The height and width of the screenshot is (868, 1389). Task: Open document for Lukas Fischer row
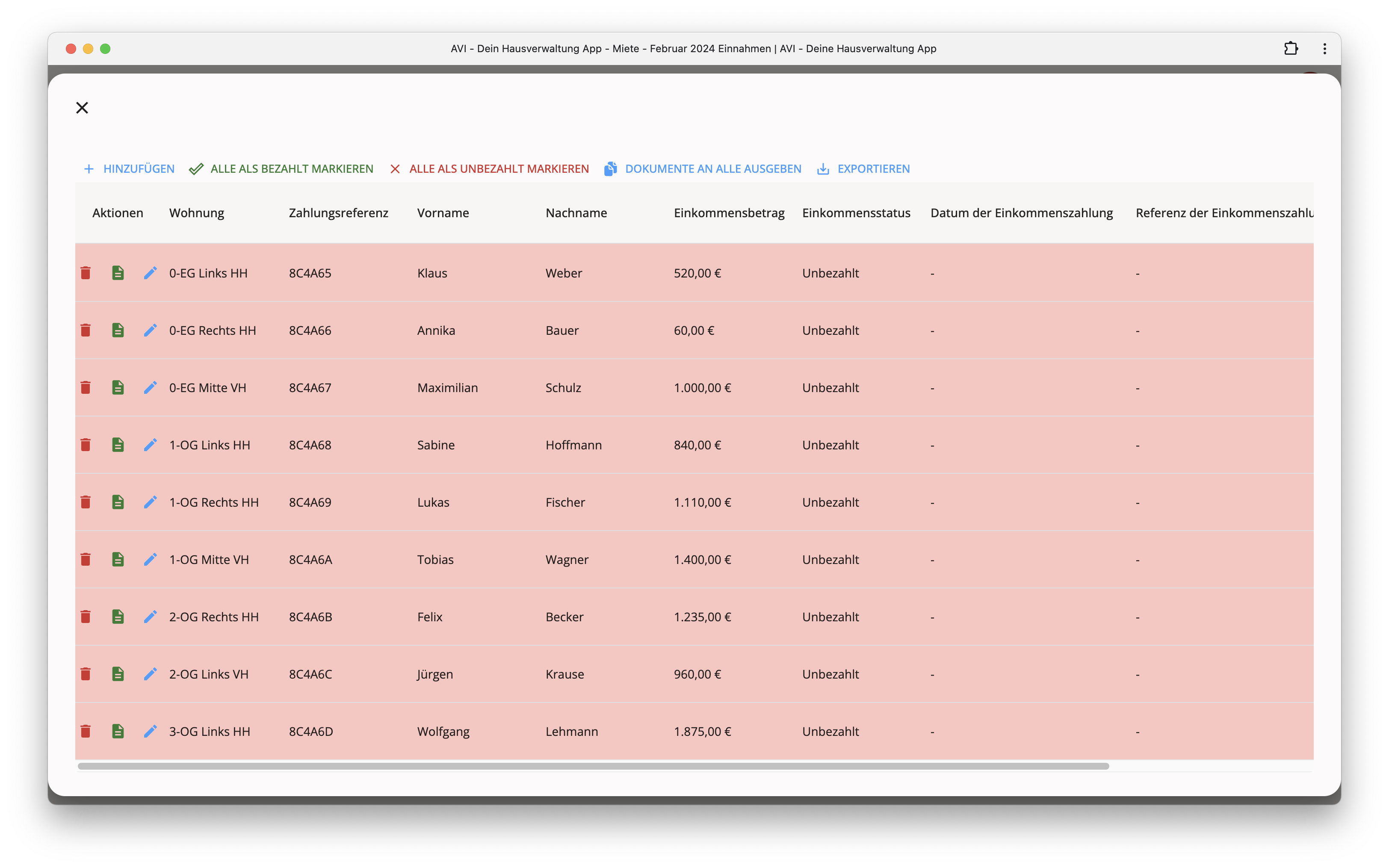tap(118, 502)
